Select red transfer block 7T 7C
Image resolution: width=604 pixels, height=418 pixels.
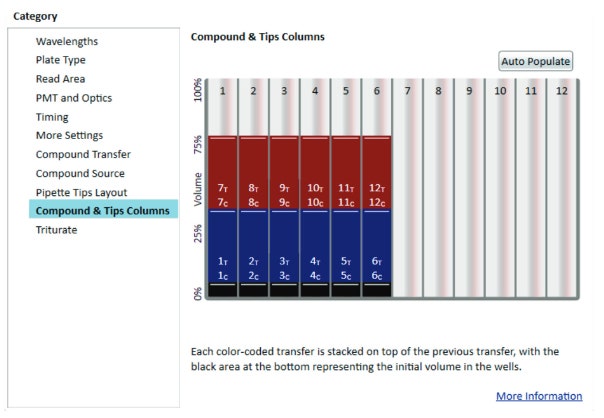pos(223,173)
